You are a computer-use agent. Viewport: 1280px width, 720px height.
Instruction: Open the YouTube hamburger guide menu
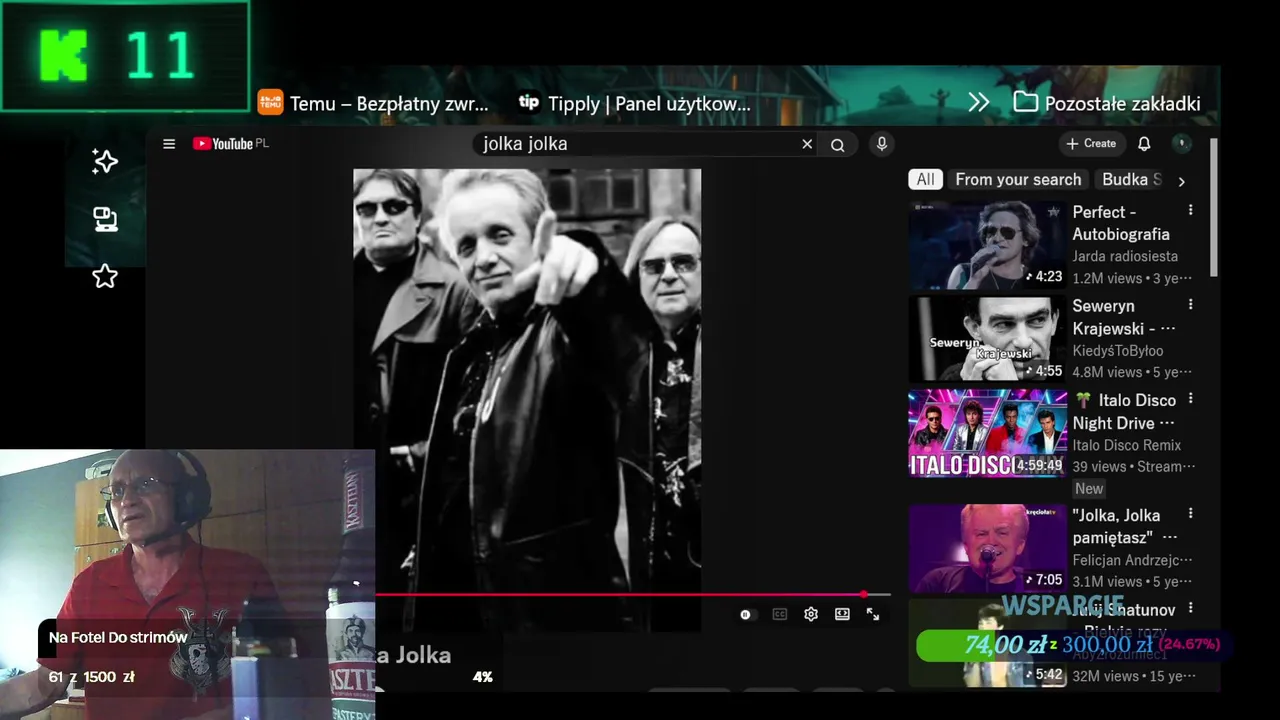click(x=169, y=144)
